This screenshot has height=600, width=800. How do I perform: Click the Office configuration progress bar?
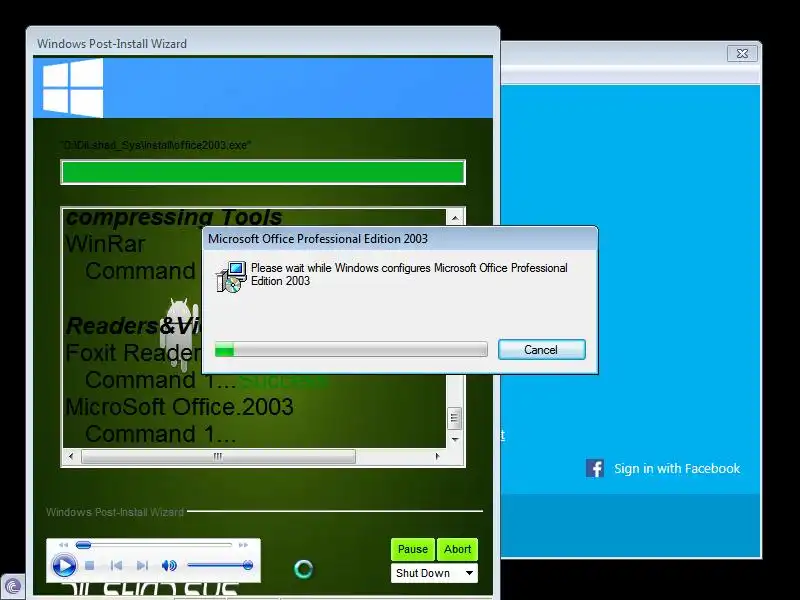351,349
